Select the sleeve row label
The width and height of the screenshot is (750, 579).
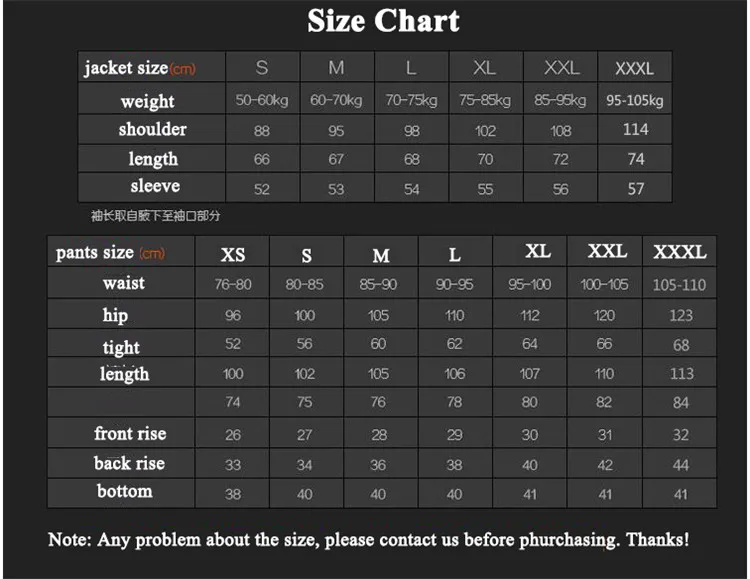coord(155,186)
